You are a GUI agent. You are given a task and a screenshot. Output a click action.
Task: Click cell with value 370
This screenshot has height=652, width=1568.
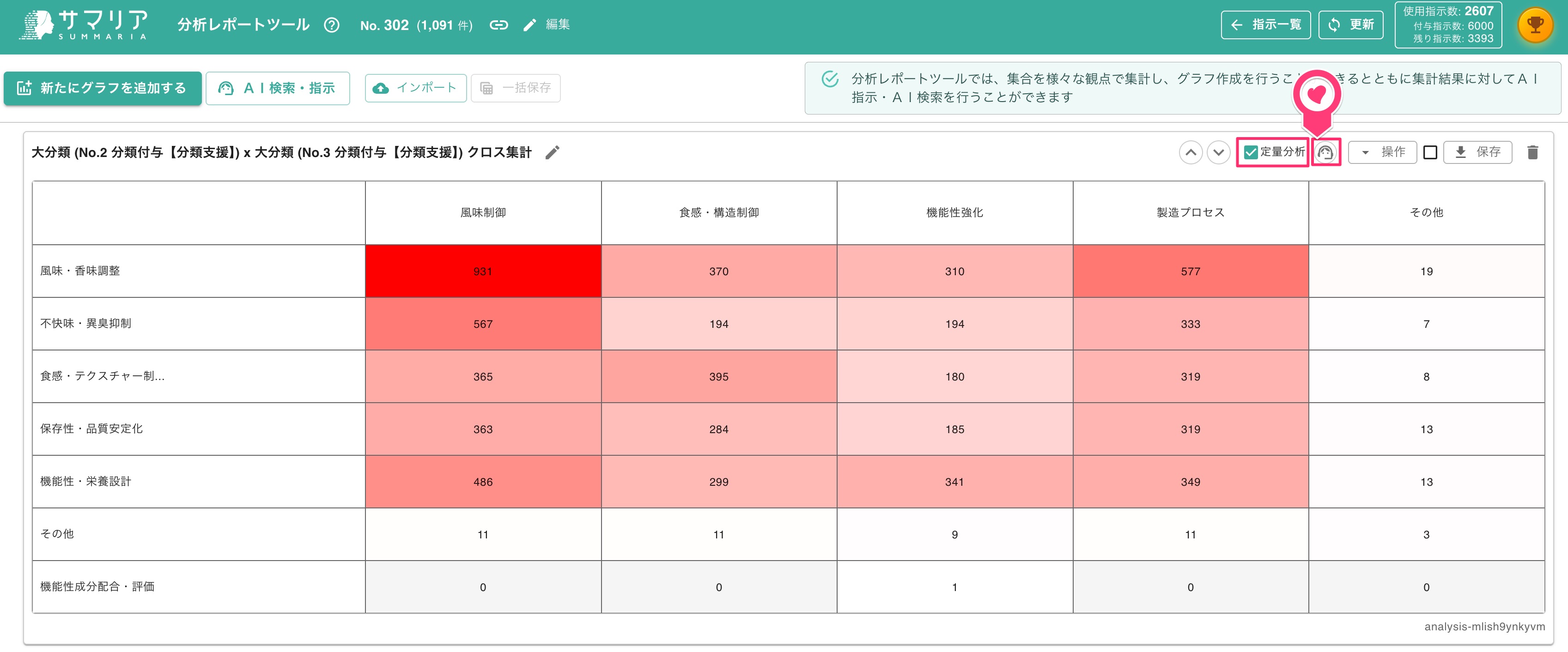719,271
